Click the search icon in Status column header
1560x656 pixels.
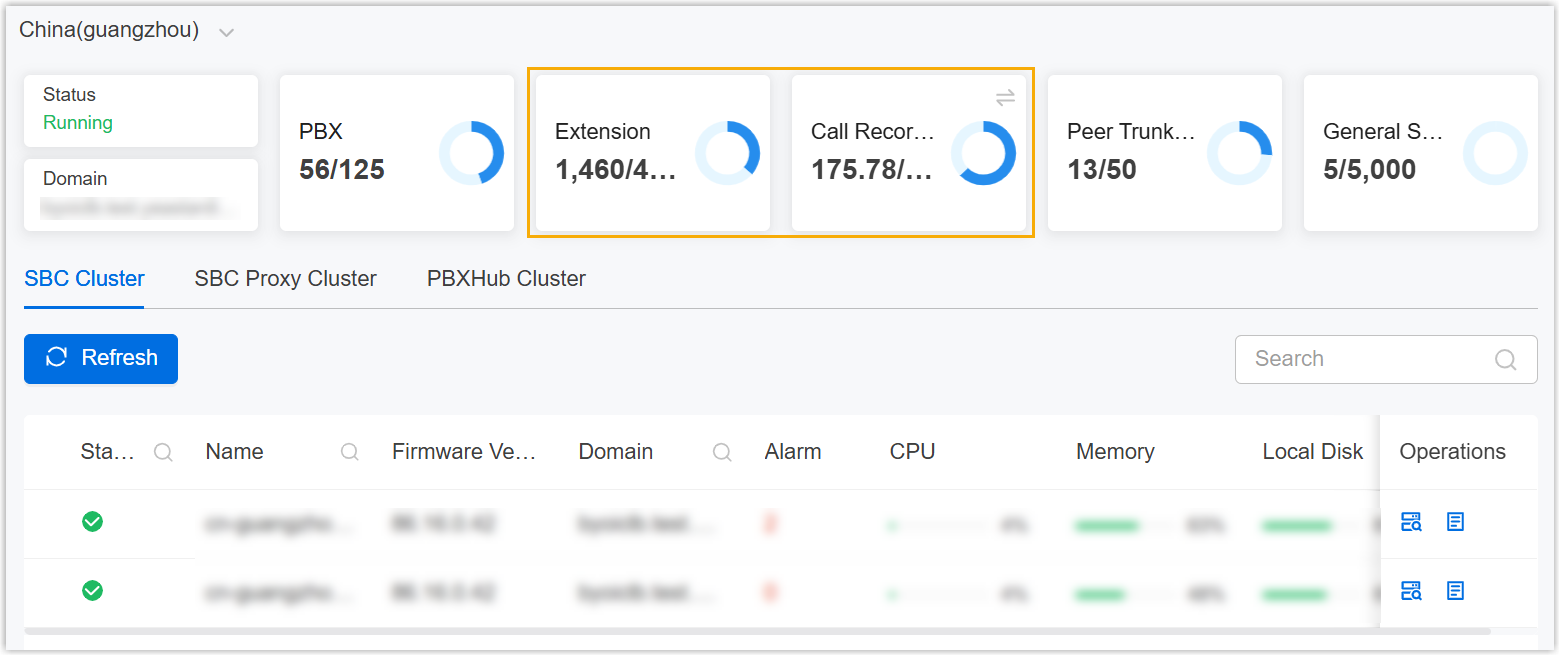point(163,452)
